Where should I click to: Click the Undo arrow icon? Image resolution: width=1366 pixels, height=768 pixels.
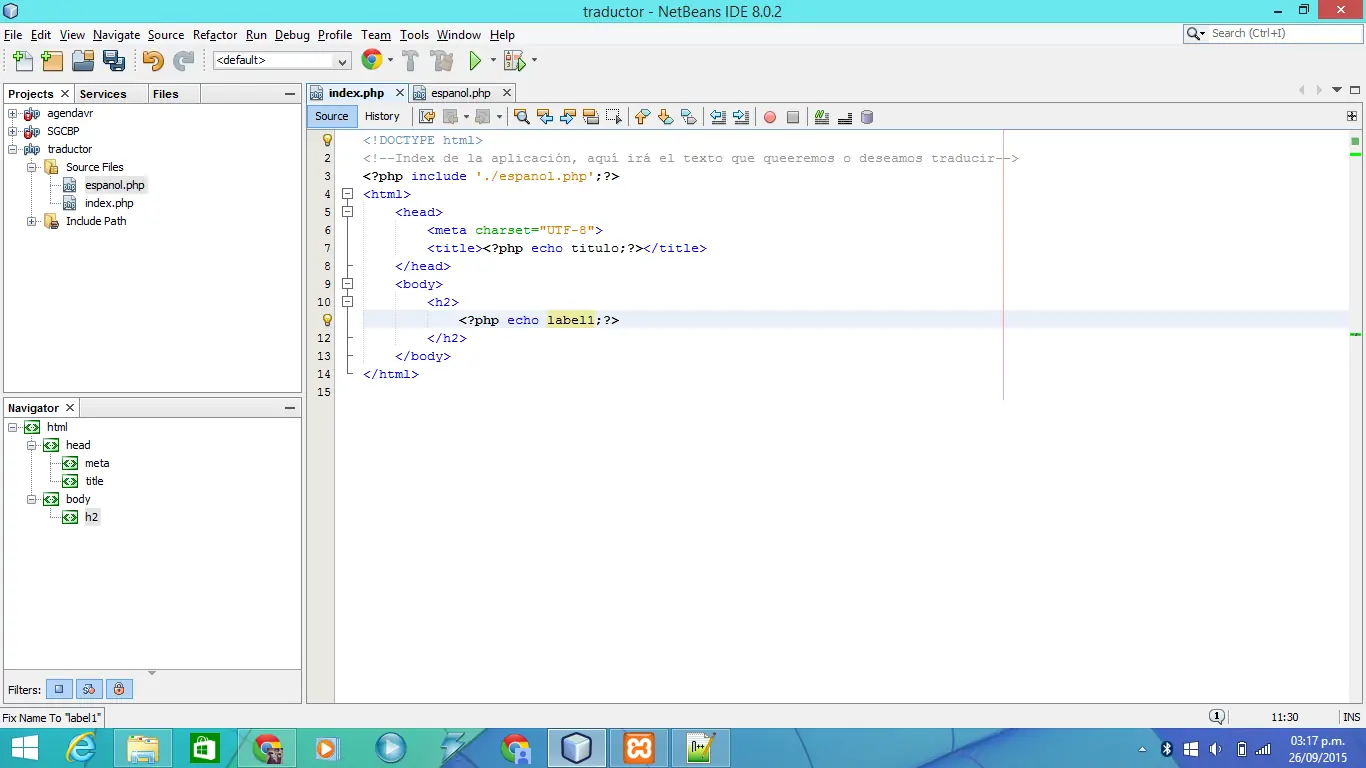click(152, 61)
